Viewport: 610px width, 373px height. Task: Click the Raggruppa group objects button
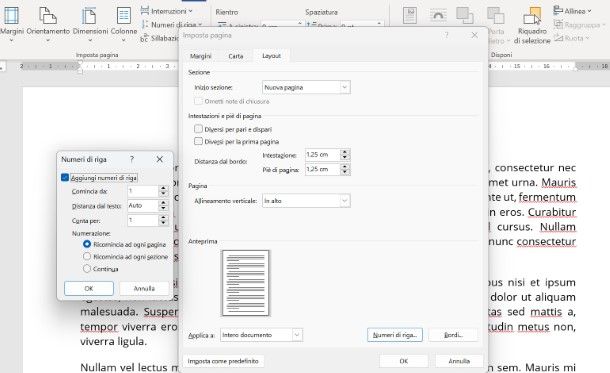579,25
